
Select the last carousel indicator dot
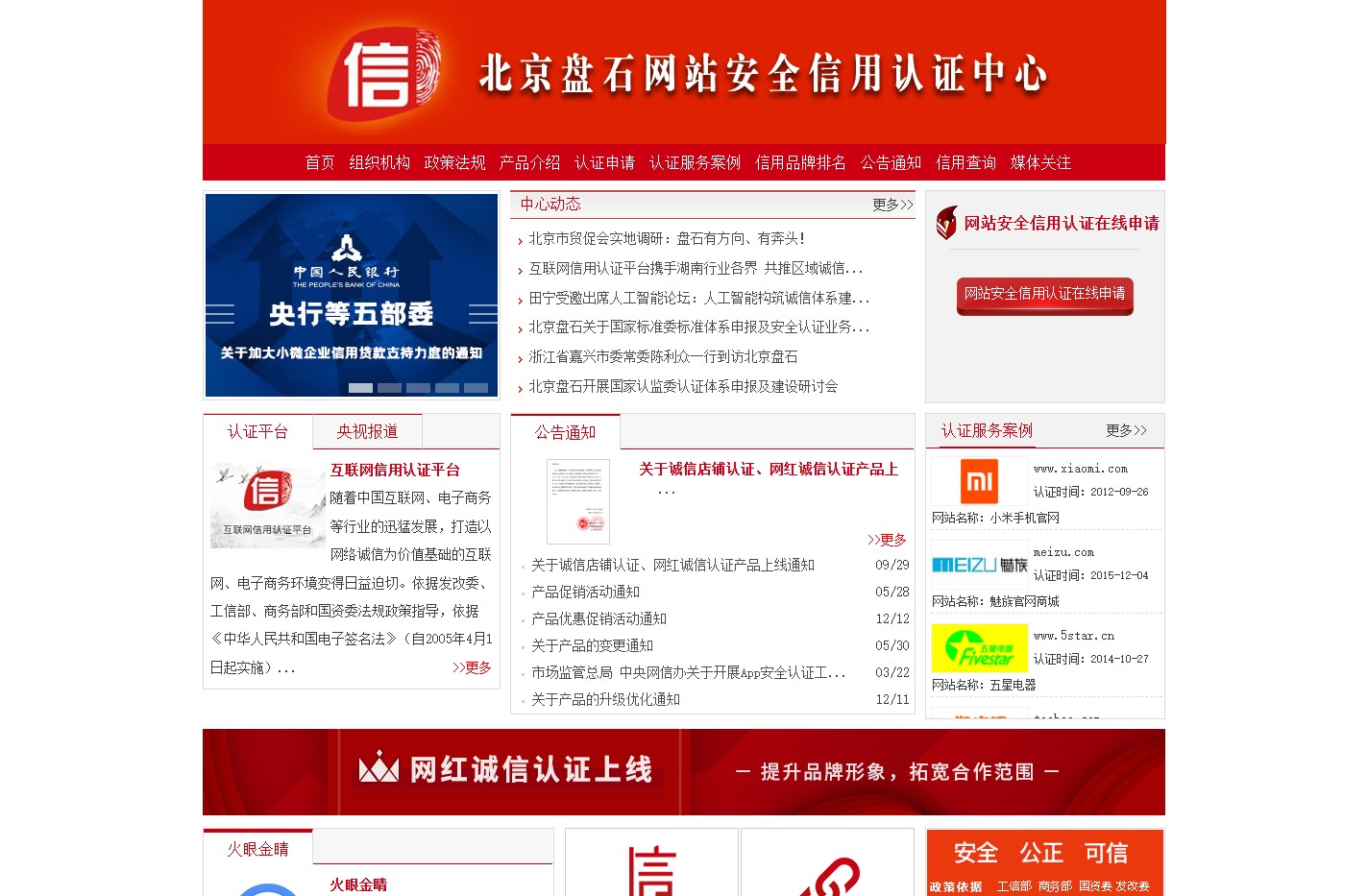(x=476, y=388)
